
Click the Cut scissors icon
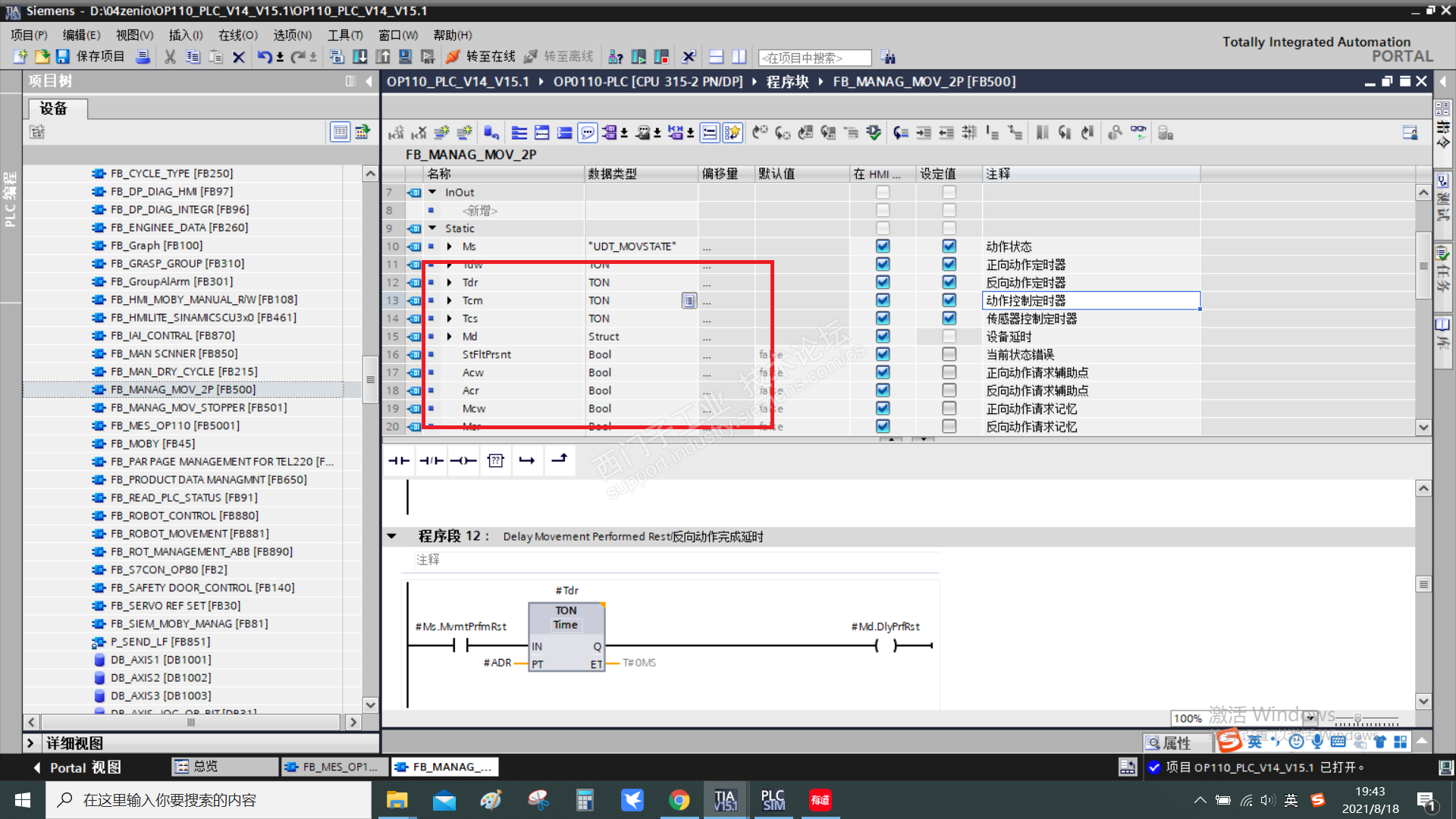point(170,57)
